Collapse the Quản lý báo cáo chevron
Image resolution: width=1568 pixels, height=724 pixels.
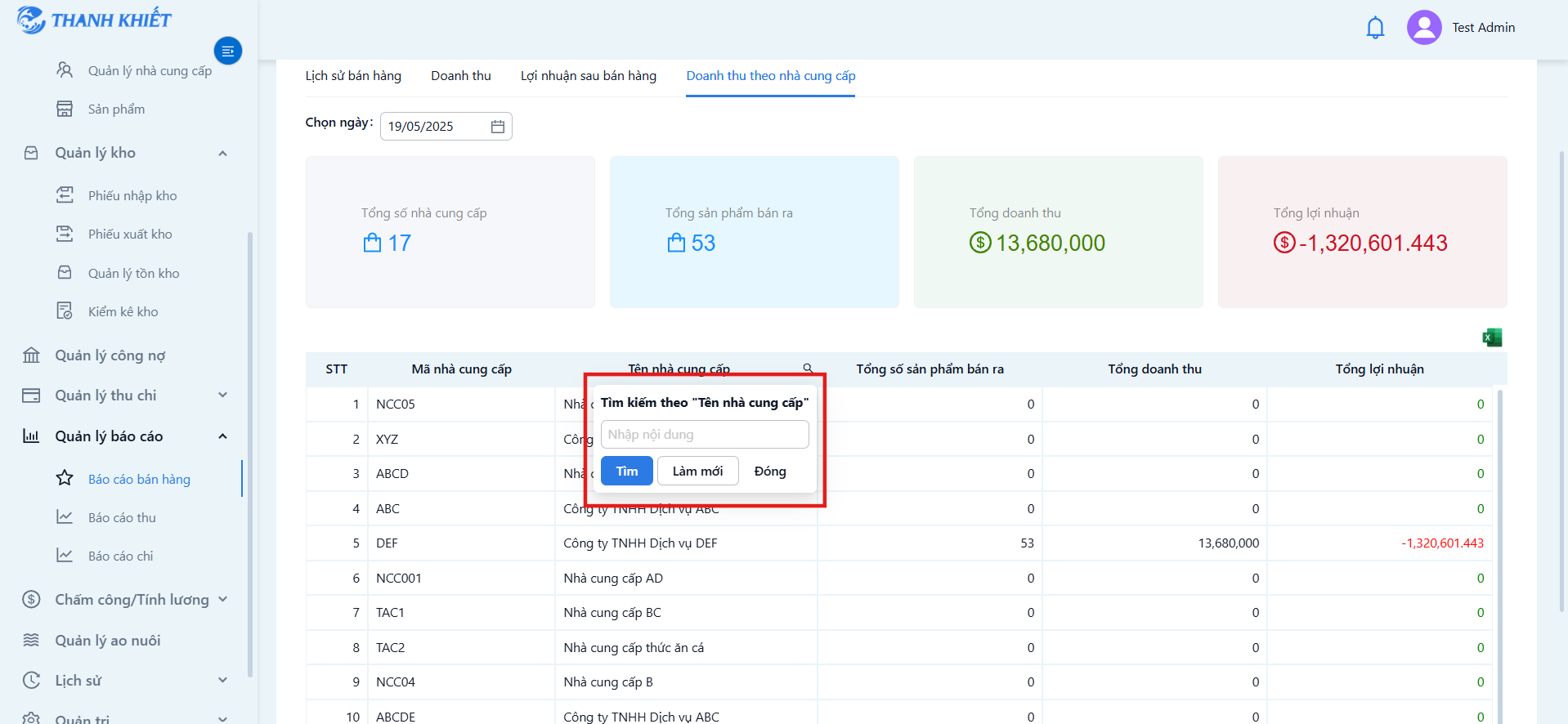click(x=222, y=436)
